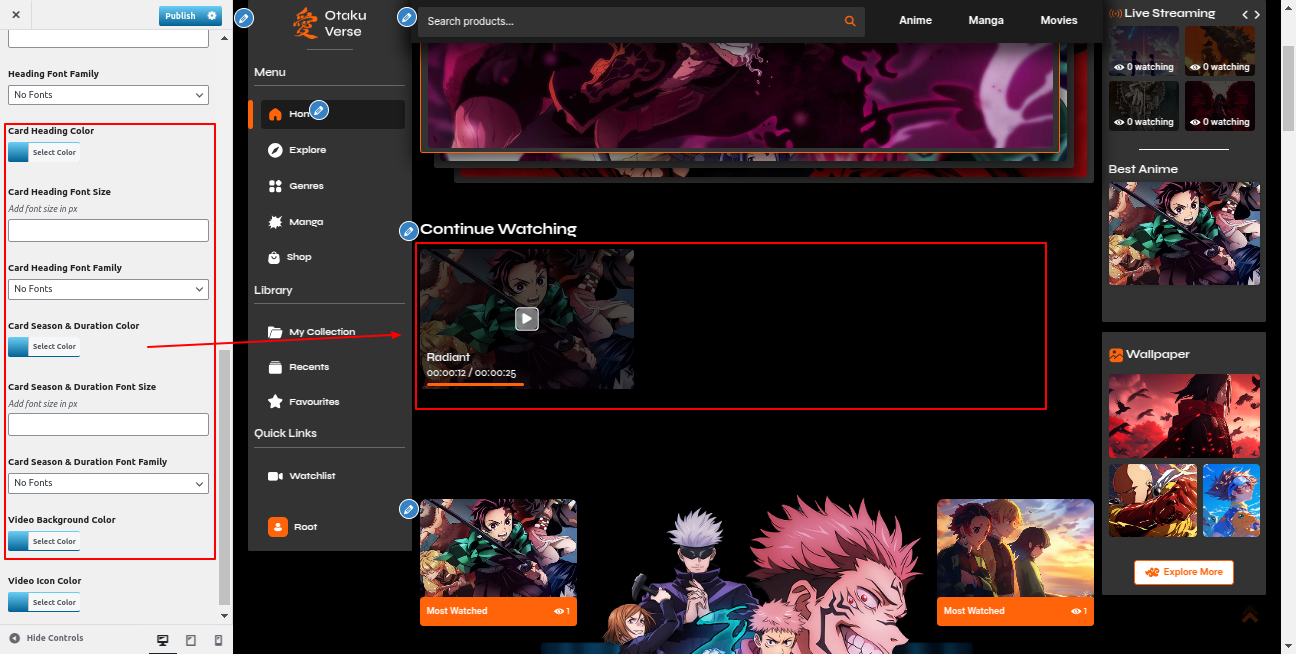Switch to tablet preview device
The height and width of the screenshot is (654, 1296).
click(191, 639)
